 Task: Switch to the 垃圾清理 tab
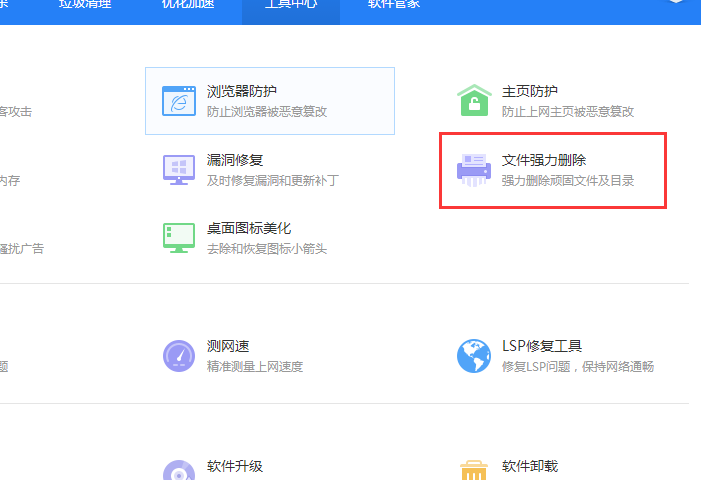coord(85,4)
